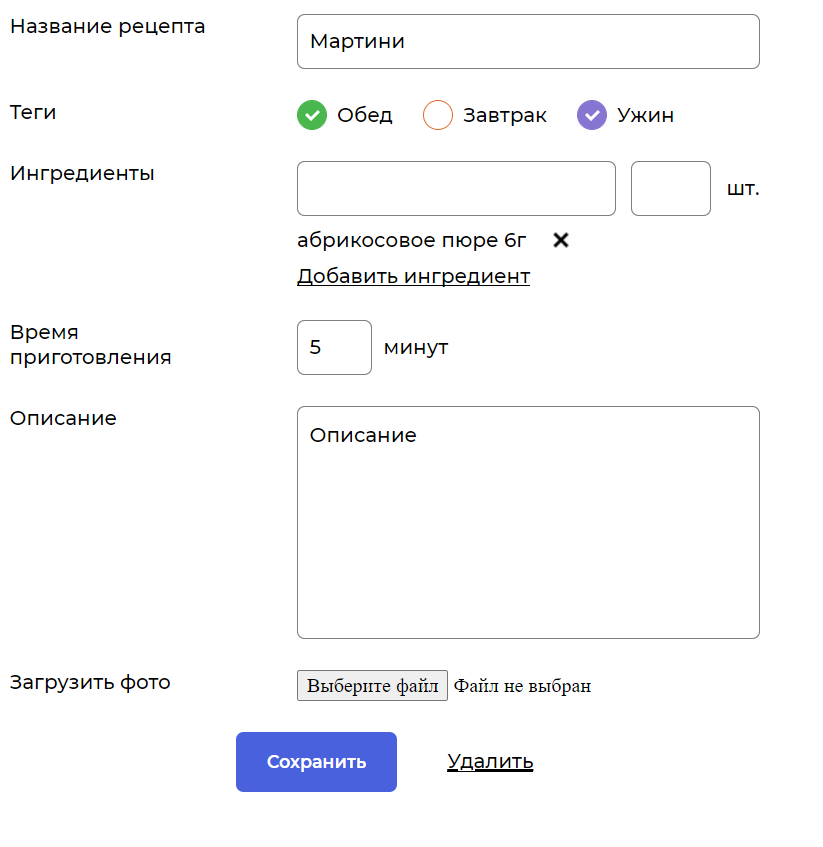Click the blue Сохранить button

click(316, 762)
